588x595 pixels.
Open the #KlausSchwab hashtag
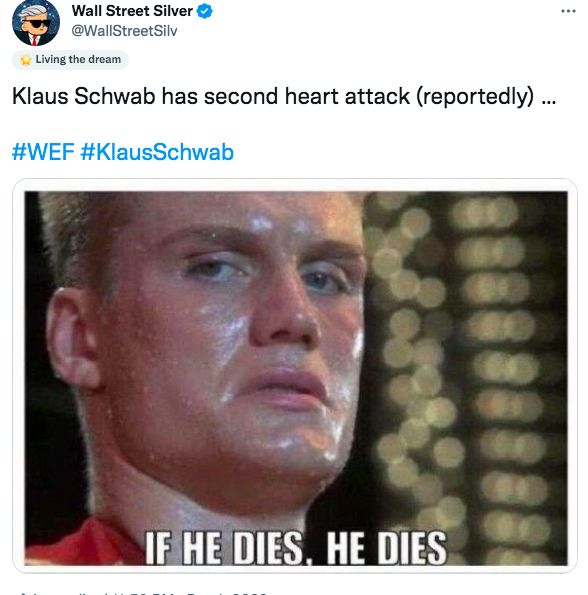coord(157,152)
